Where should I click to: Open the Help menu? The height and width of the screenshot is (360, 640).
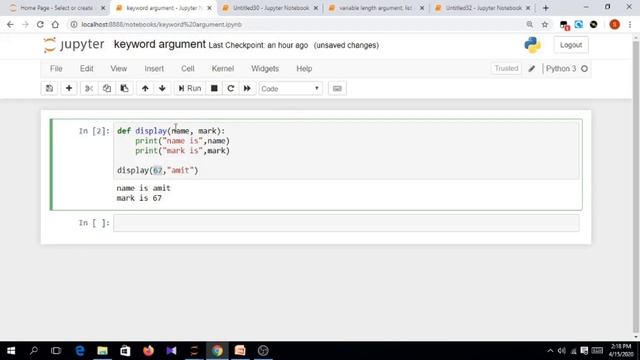pyautogui.click(x=304, y=69)
